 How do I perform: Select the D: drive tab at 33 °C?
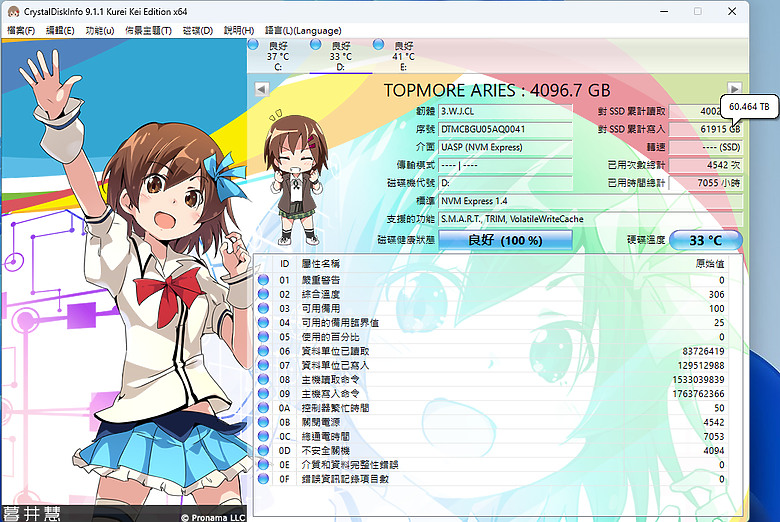tap(340, 56)
